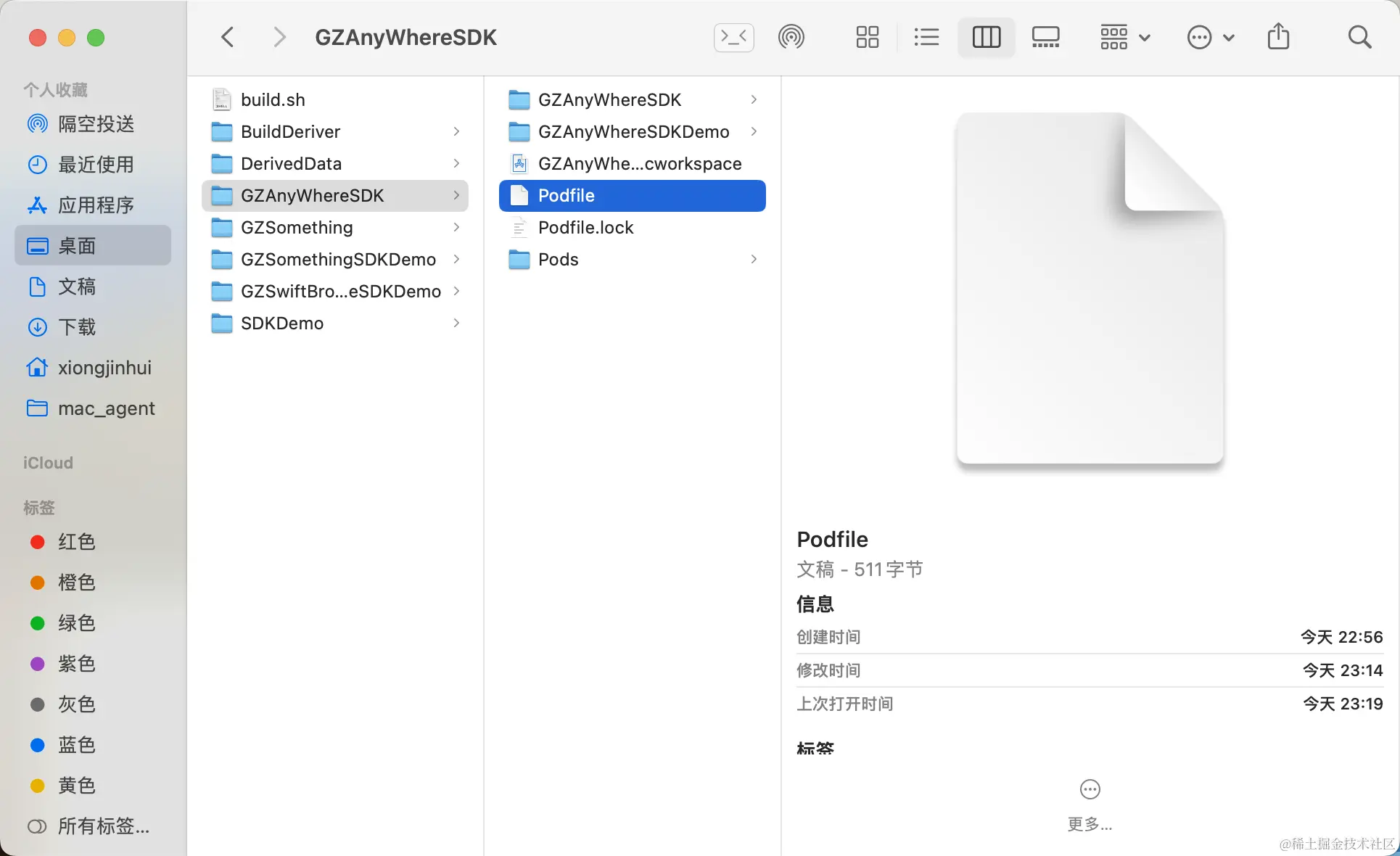Select the Podfile.lock file
This screenshot has width=1400, height=856.
tap(585, 228)
